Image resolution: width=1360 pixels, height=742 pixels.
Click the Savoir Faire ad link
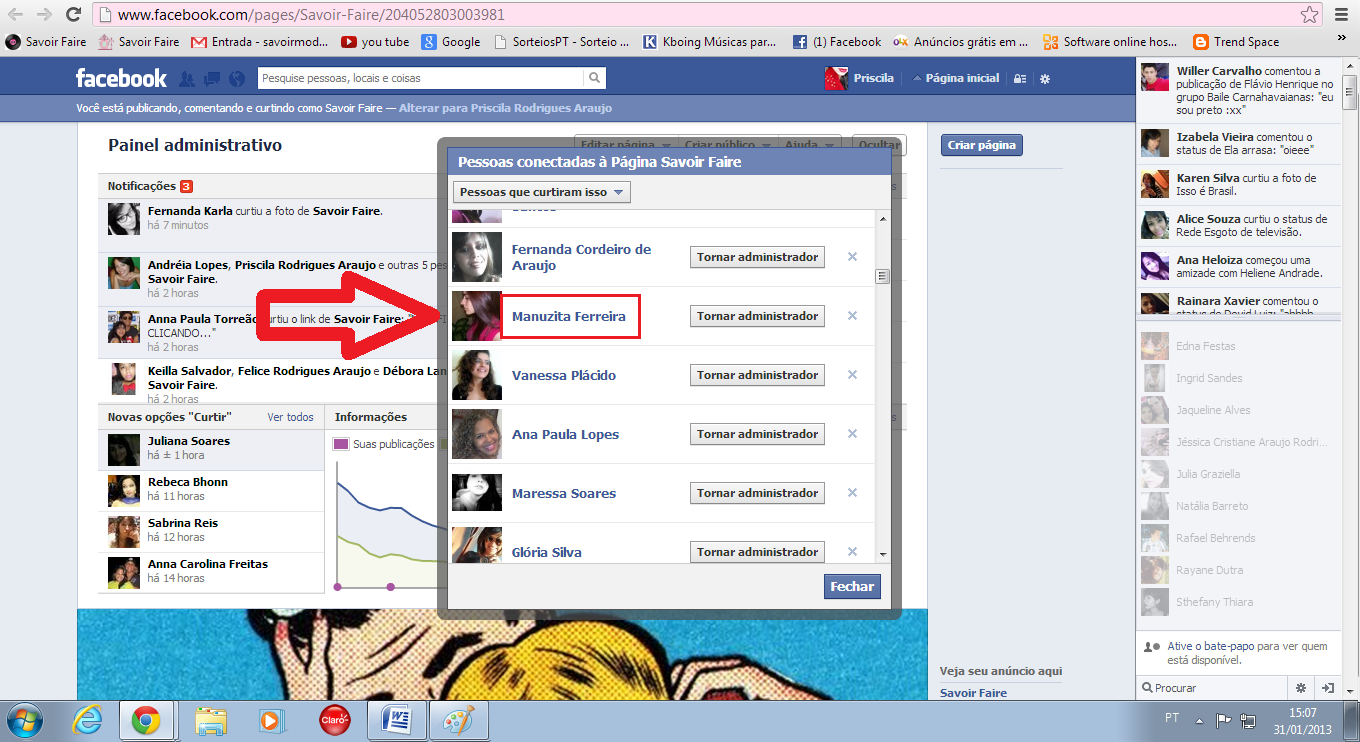[973, 693]
